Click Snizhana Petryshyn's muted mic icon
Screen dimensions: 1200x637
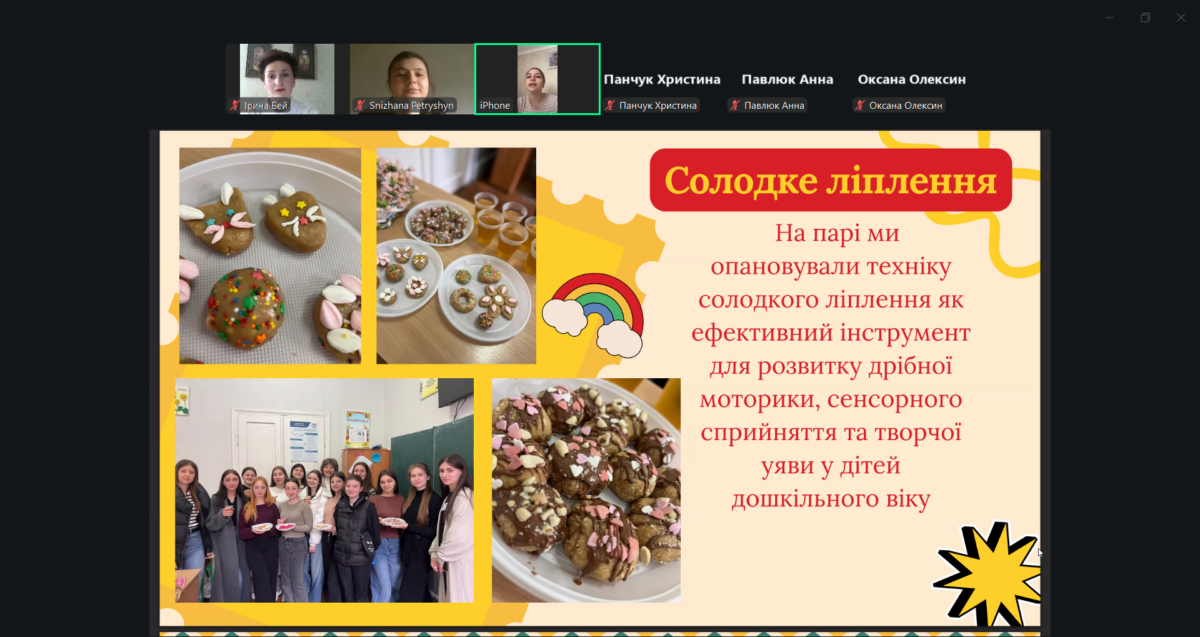[360, 105]
